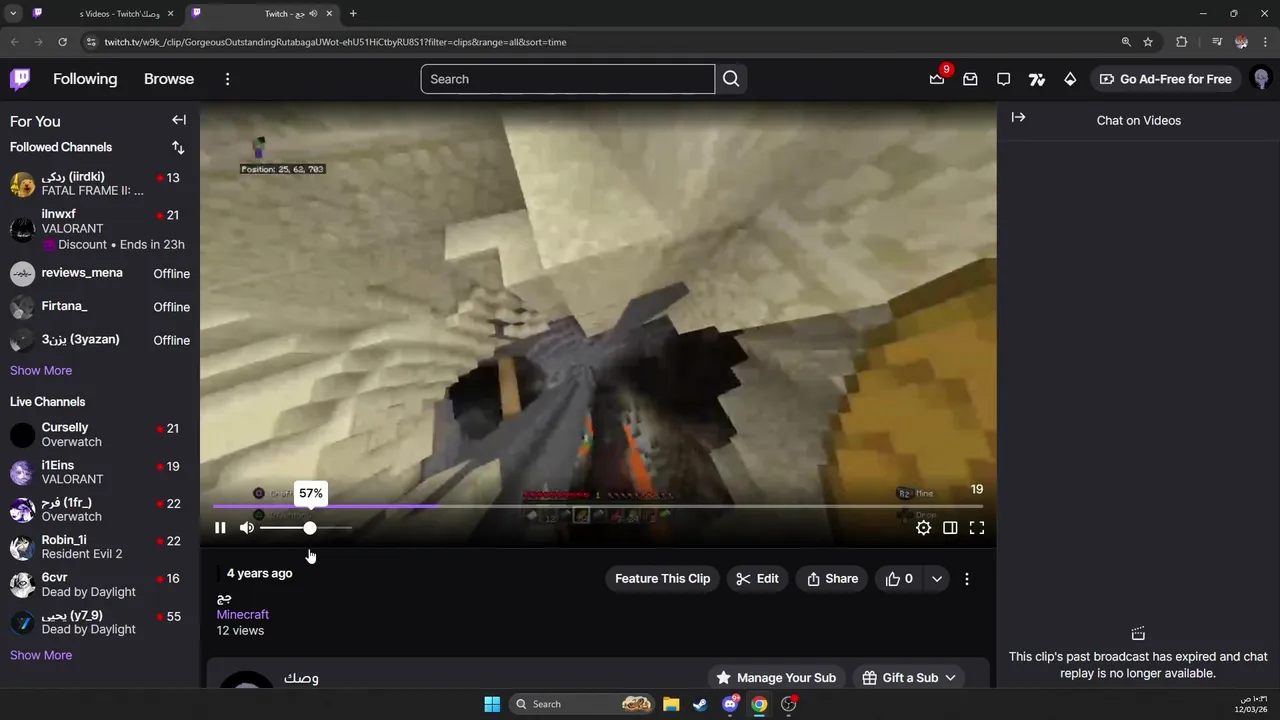Open the three-dot more menu in navbar
The height and width of the screenshot is (720, 1280).
click(x=227, y=79)
